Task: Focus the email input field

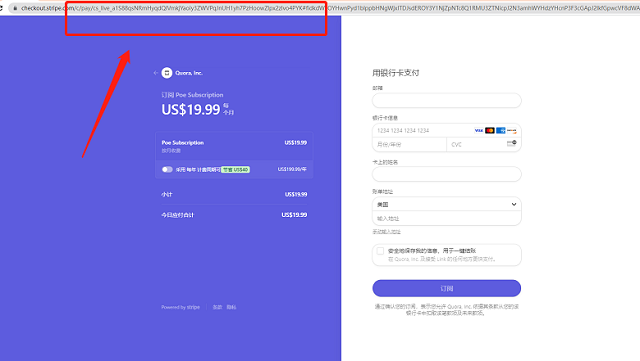Action: [x=447, y=100]
